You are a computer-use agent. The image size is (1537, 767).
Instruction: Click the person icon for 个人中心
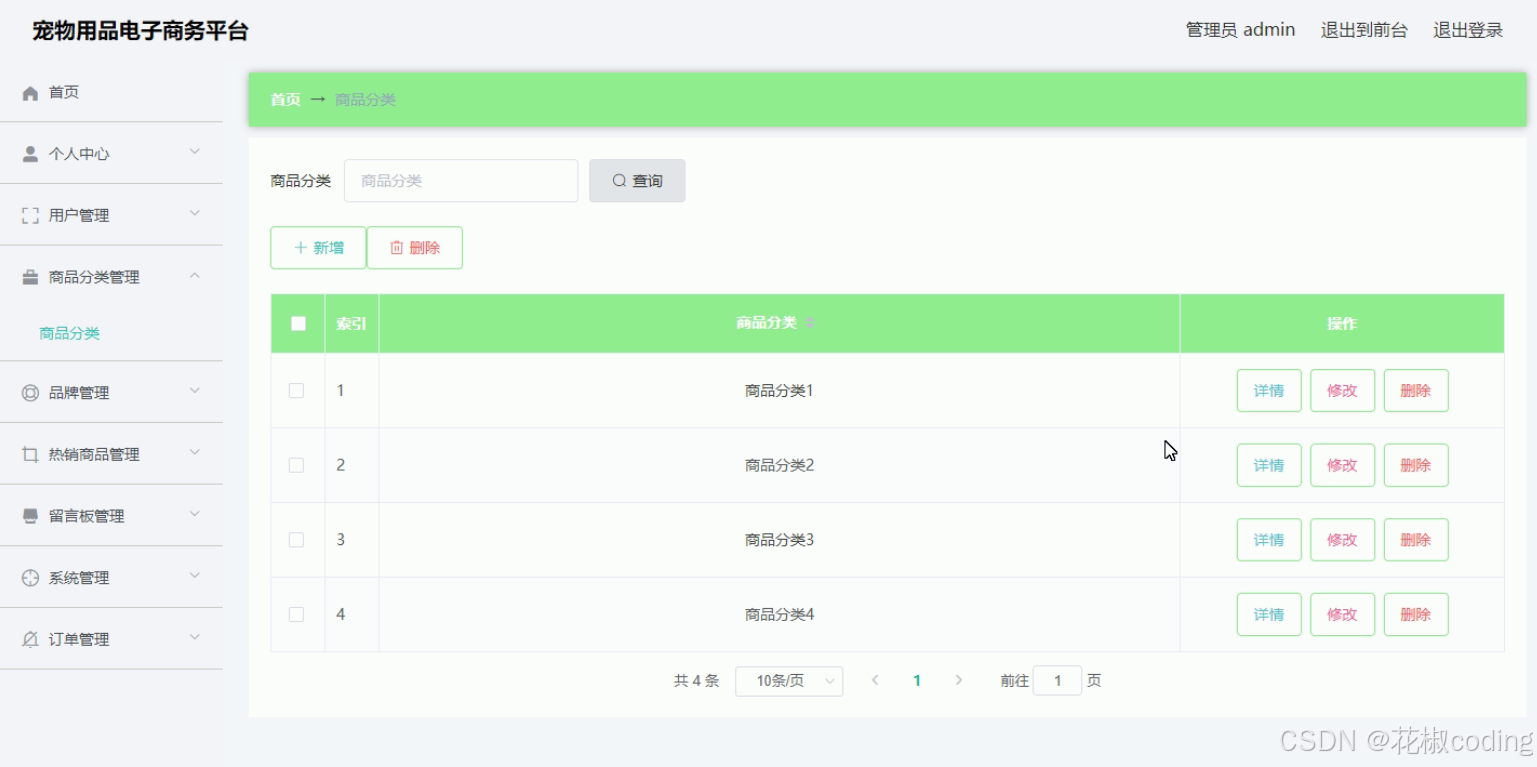(30, 154)
